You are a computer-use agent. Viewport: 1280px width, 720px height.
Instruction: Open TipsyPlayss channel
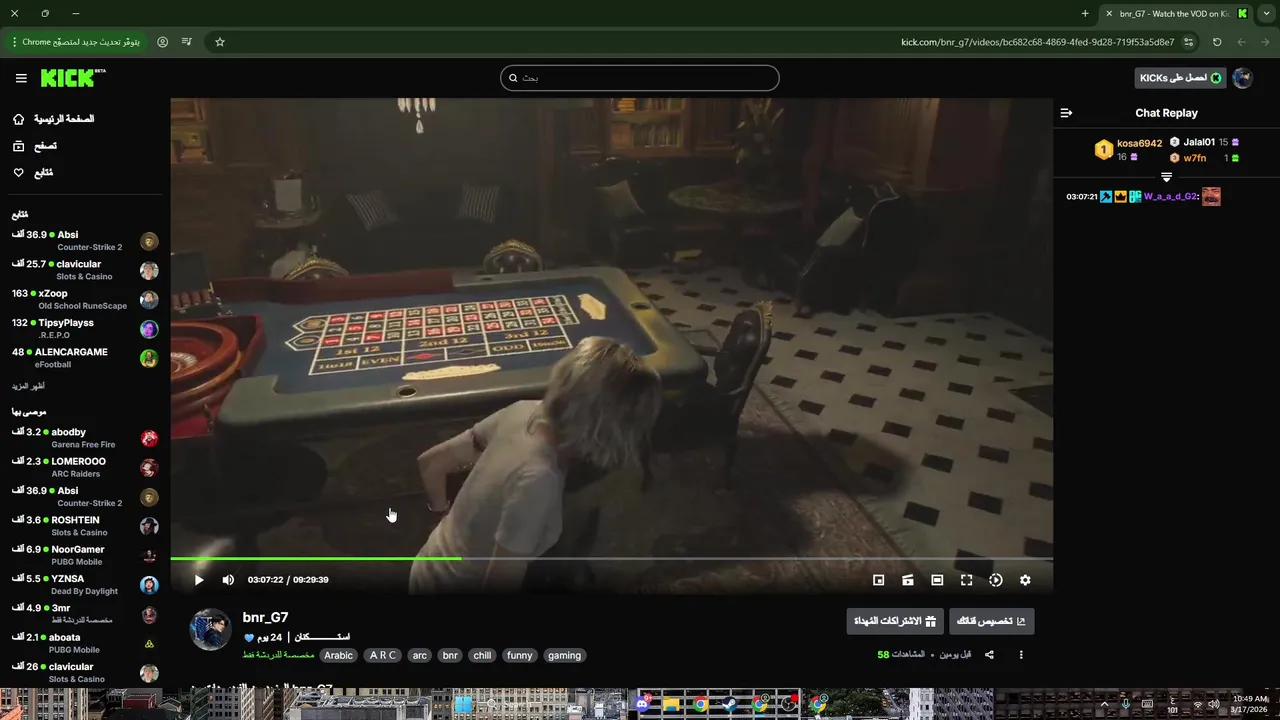point(85,329)
